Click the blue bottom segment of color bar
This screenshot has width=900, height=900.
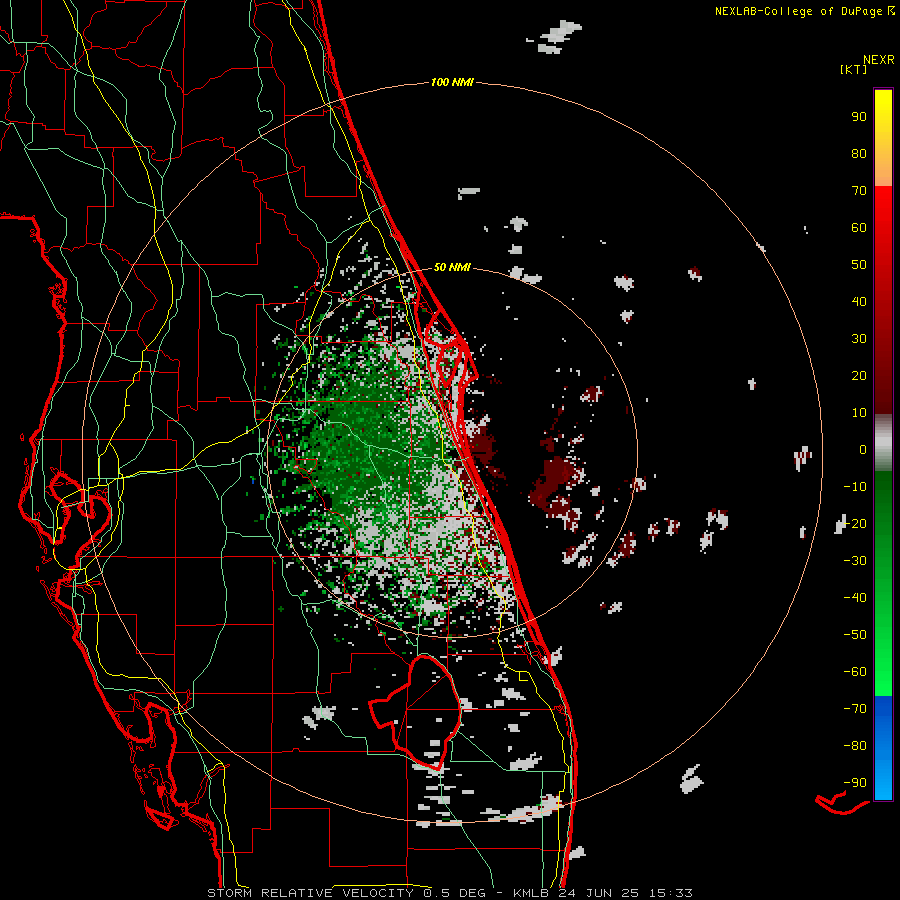(883, 748)
